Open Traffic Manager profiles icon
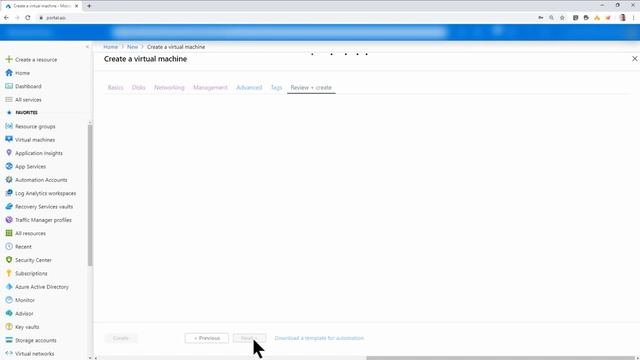Image resolution: width=640 pixels, height=360 pixels. [x=9, y=220]
